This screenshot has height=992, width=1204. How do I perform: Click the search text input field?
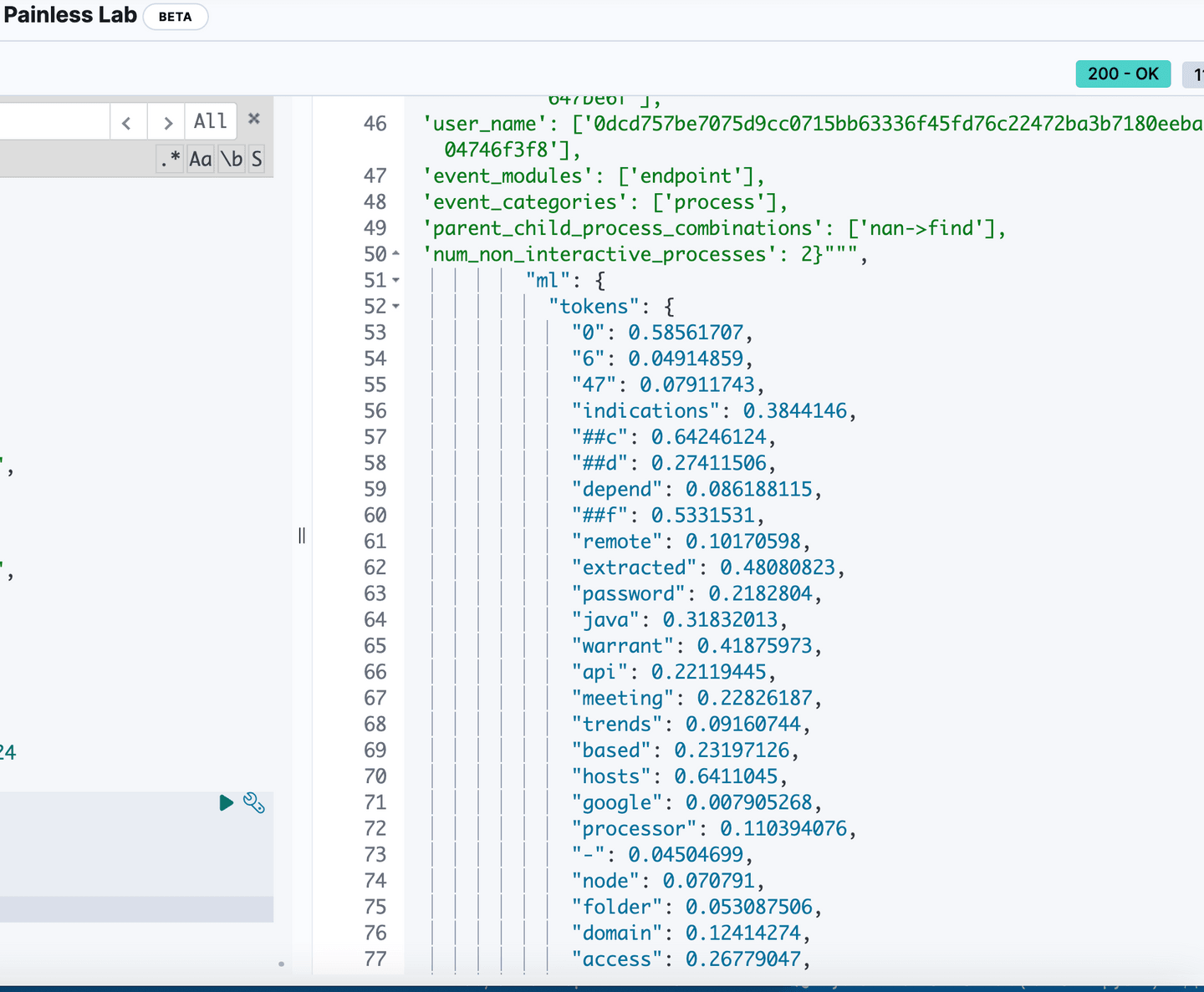(x=54, y=122)
